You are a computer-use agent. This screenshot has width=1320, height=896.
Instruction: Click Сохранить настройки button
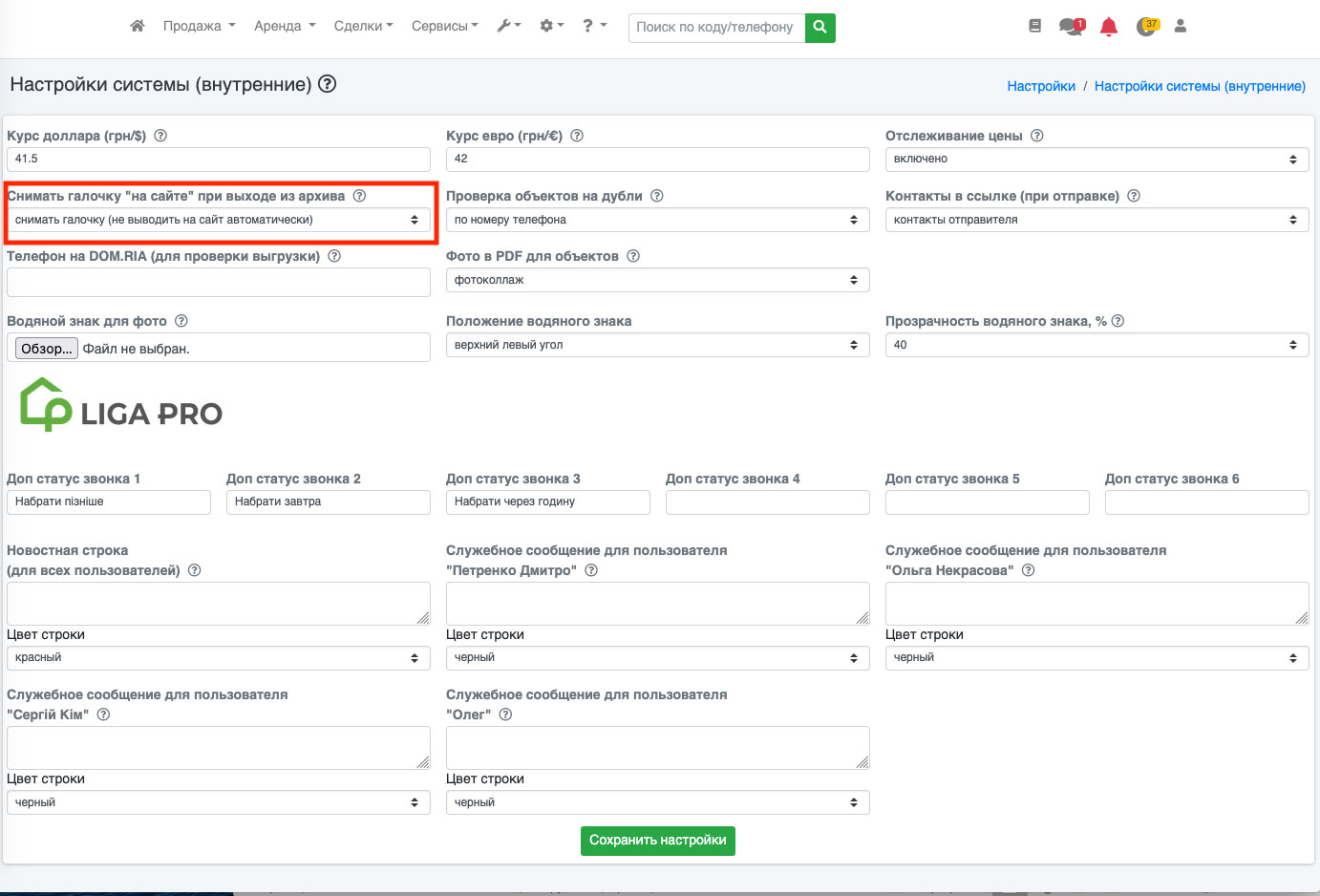(x=657, y=841)
